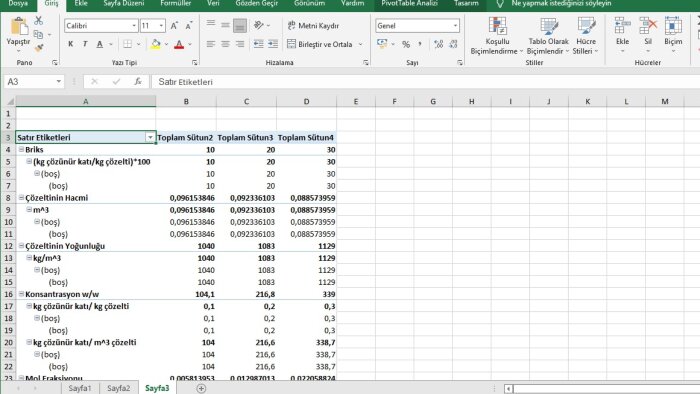This screenshot has width=700, height=394.
Task: Click the Name Box showing A3
Action: [x=34, y=82]
